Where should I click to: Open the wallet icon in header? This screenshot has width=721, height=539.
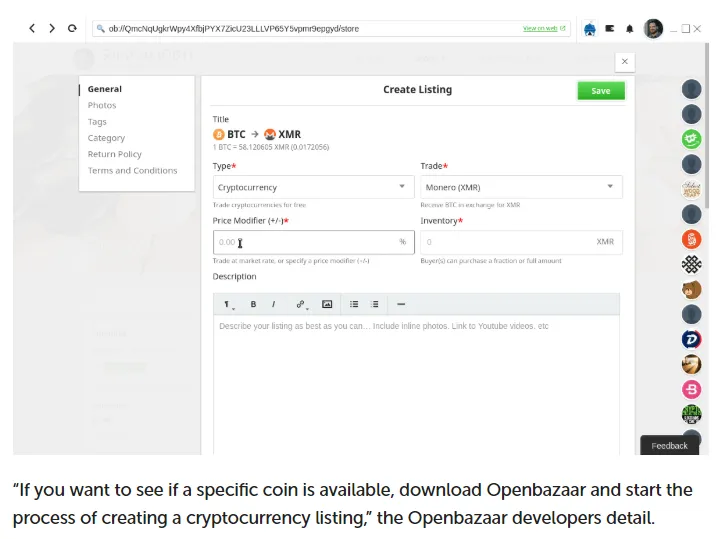pyautogui.click(x=610, y=29)
